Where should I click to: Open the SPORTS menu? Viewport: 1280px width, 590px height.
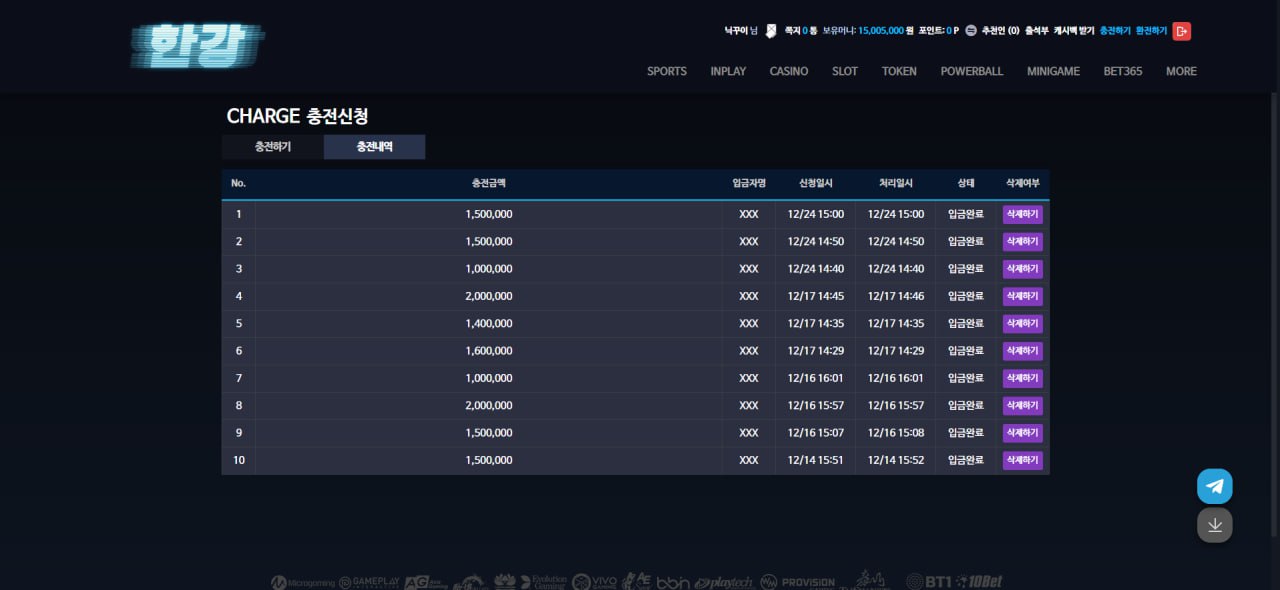(x=666, y=71)
